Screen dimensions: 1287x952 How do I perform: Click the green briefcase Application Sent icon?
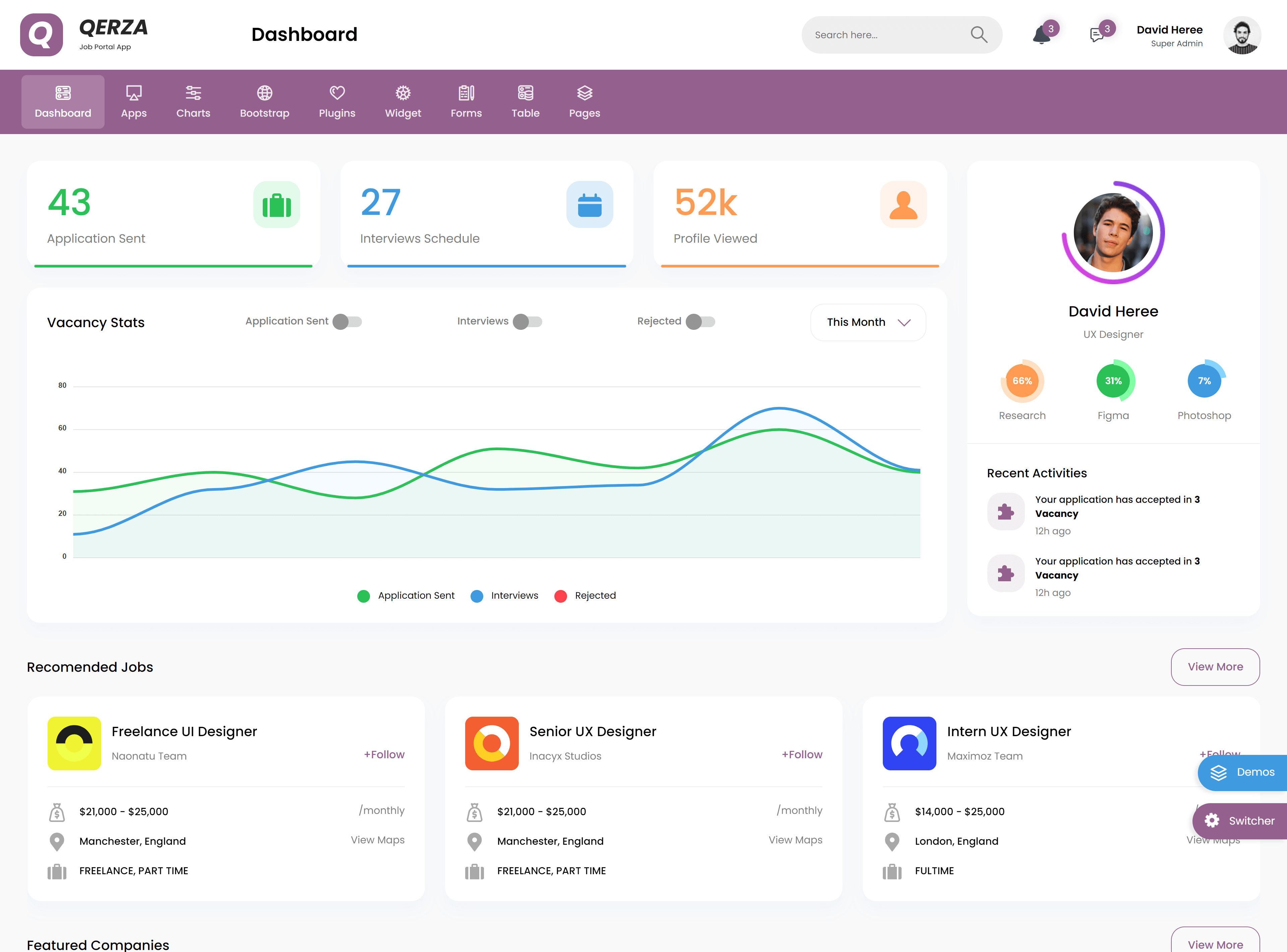pos(277,205)
